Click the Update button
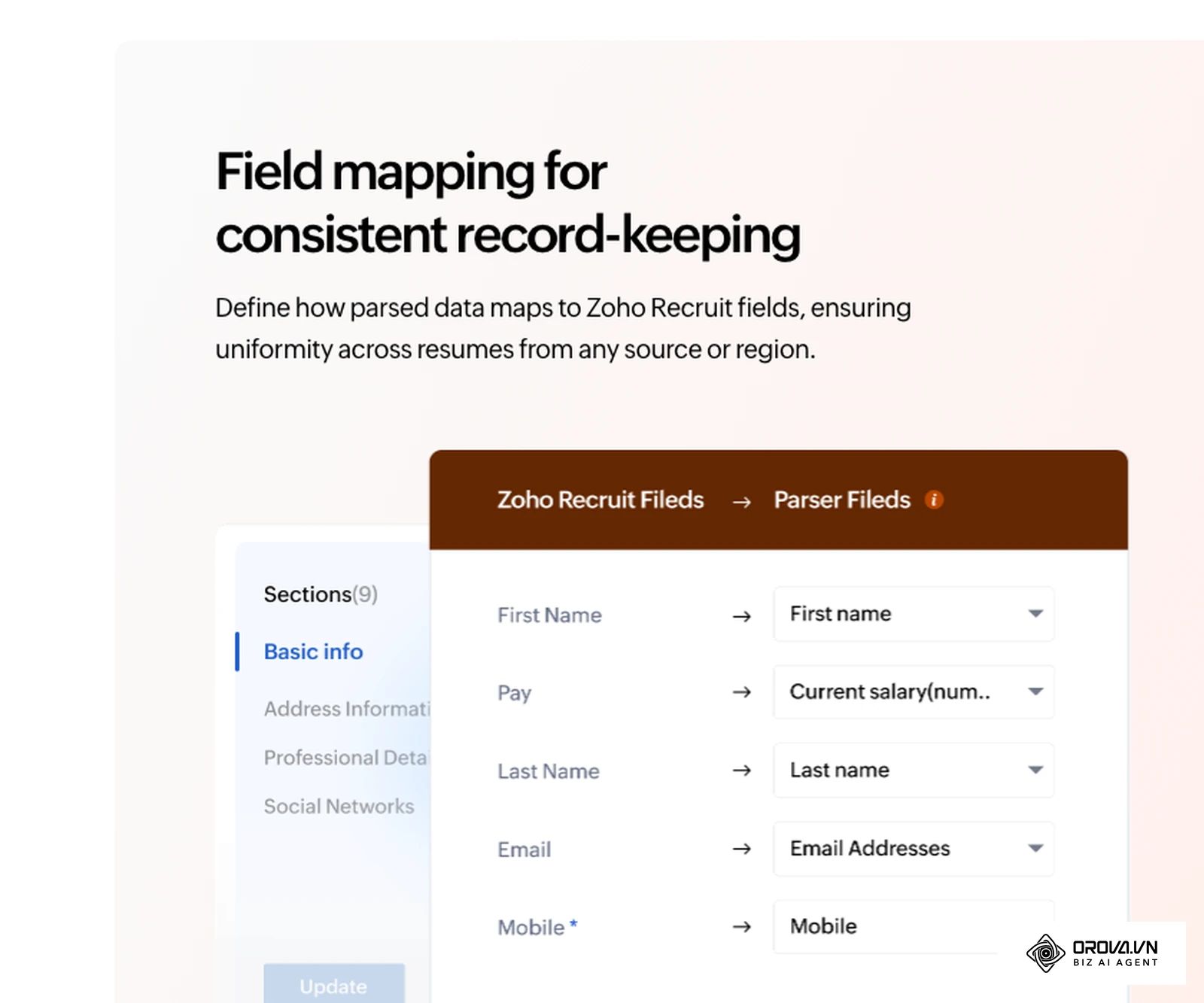This screenshot has height=1003, width=1204. coord(333,984)
